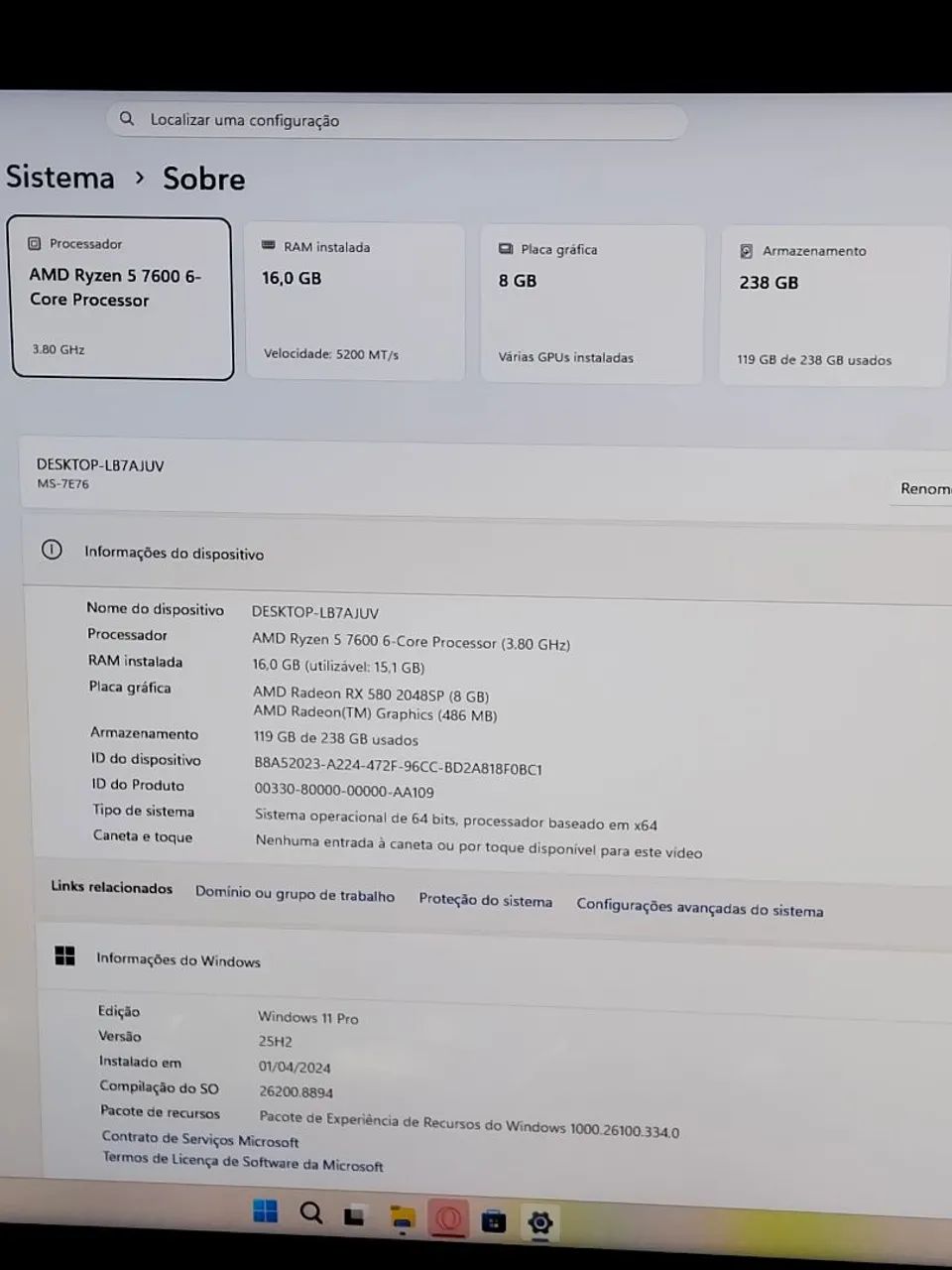This screenshot has height=1270, width=952.
Task: Go back to Sistema breadcrumb
Action: tap(60, 177)
